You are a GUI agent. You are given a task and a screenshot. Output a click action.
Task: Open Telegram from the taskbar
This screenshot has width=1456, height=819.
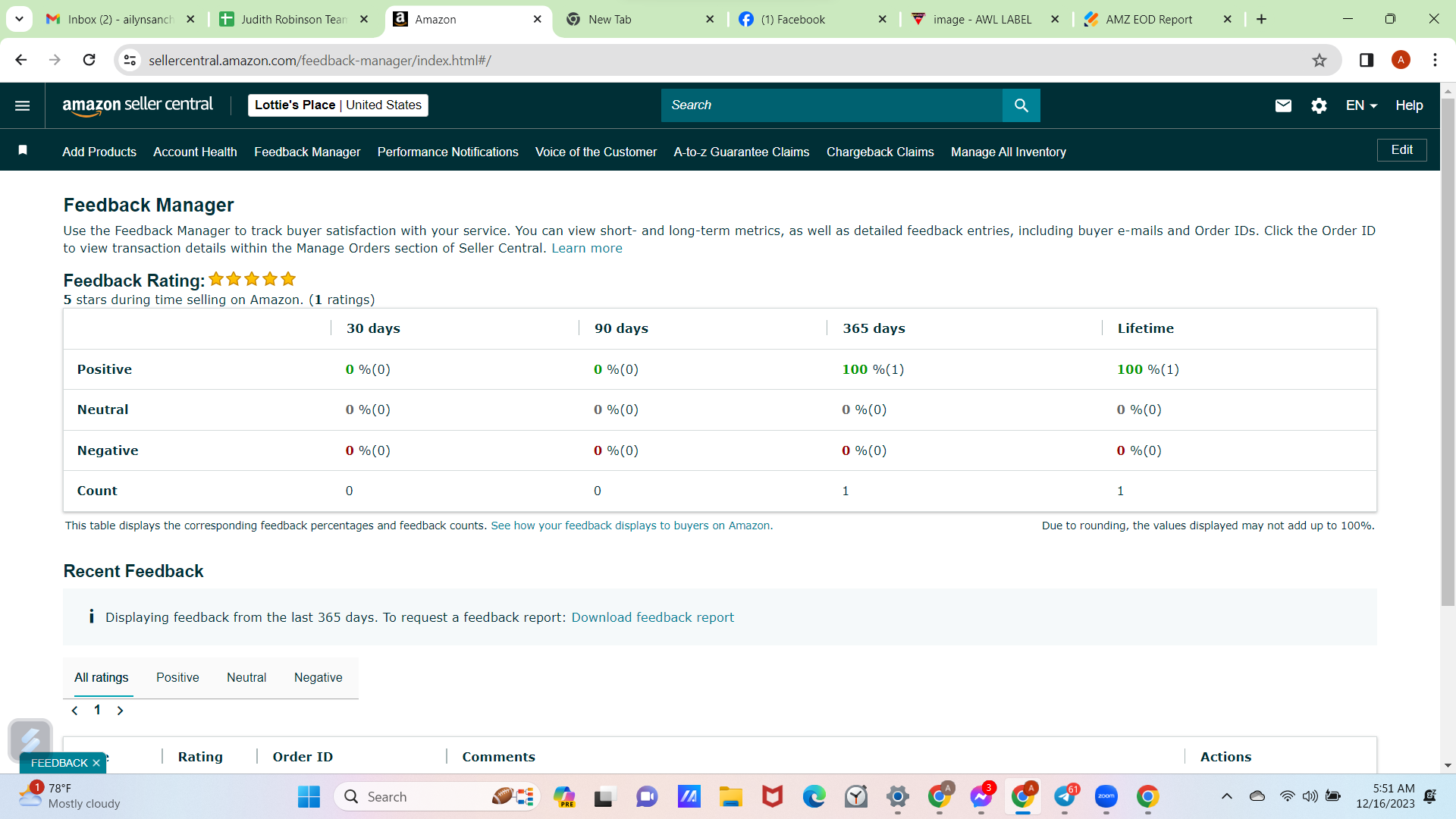(x=1065, y=797)
